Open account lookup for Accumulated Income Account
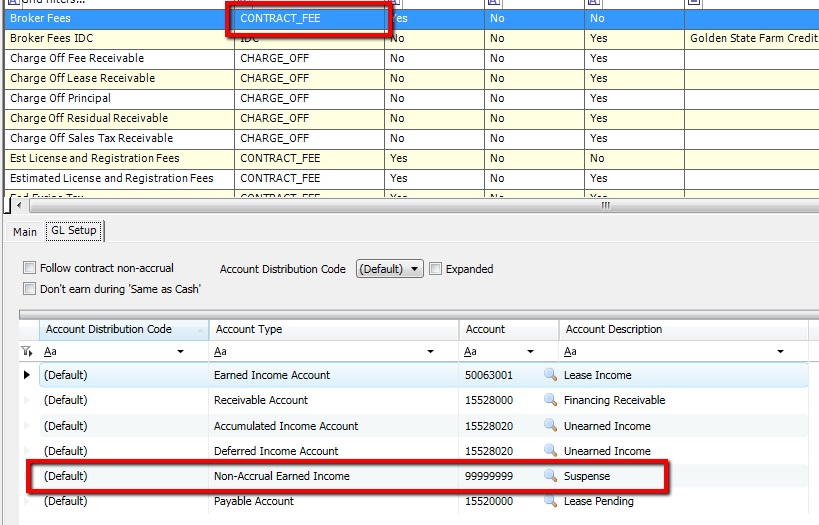 point(550,425)
